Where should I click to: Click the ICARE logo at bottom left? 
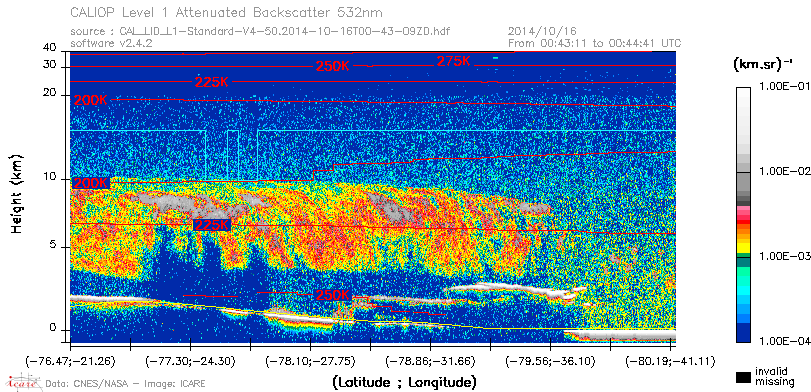tap(23, 383)
